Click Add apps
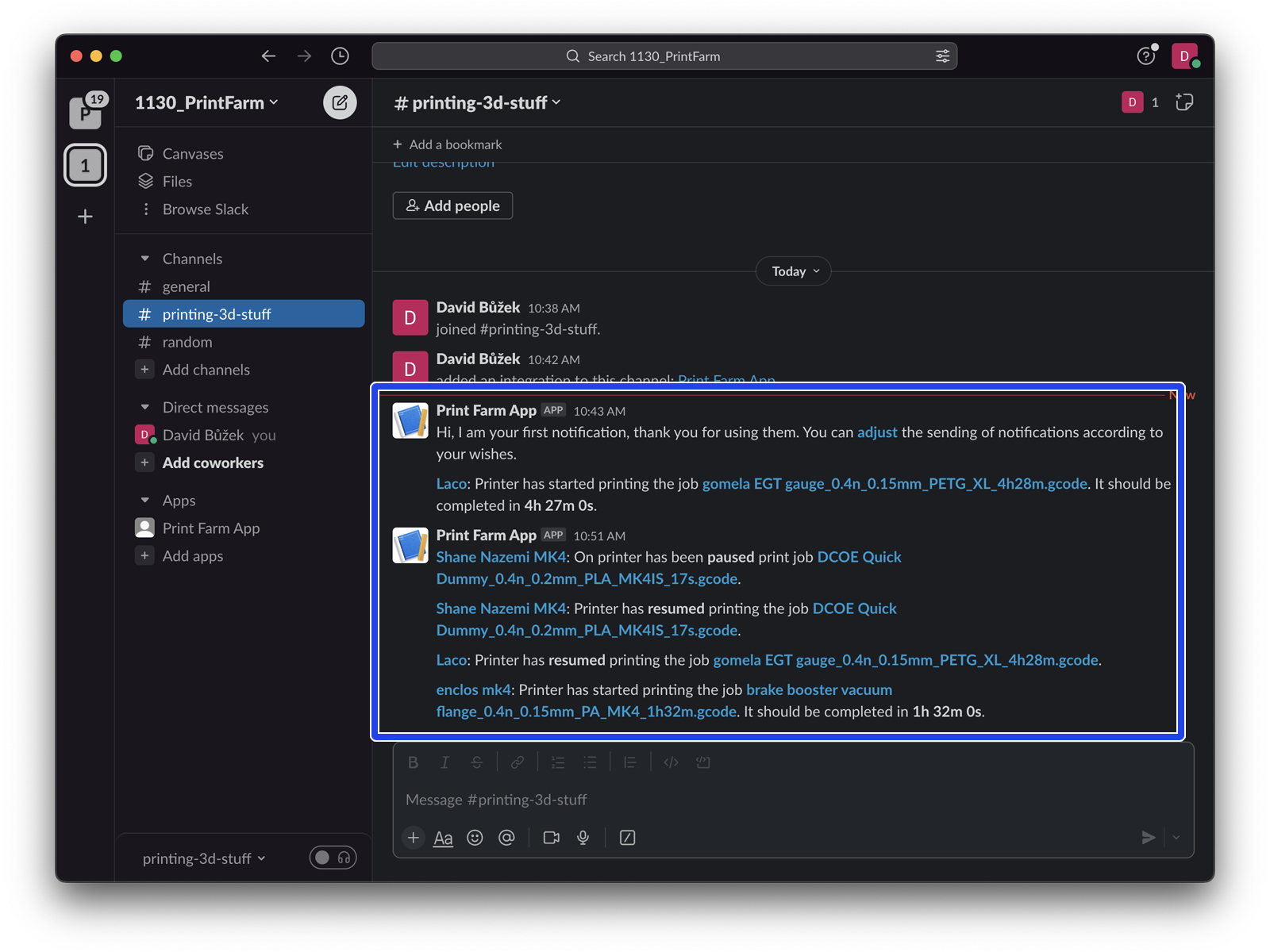This screenshot has width=1270, height=952. (x=244, y=556)
